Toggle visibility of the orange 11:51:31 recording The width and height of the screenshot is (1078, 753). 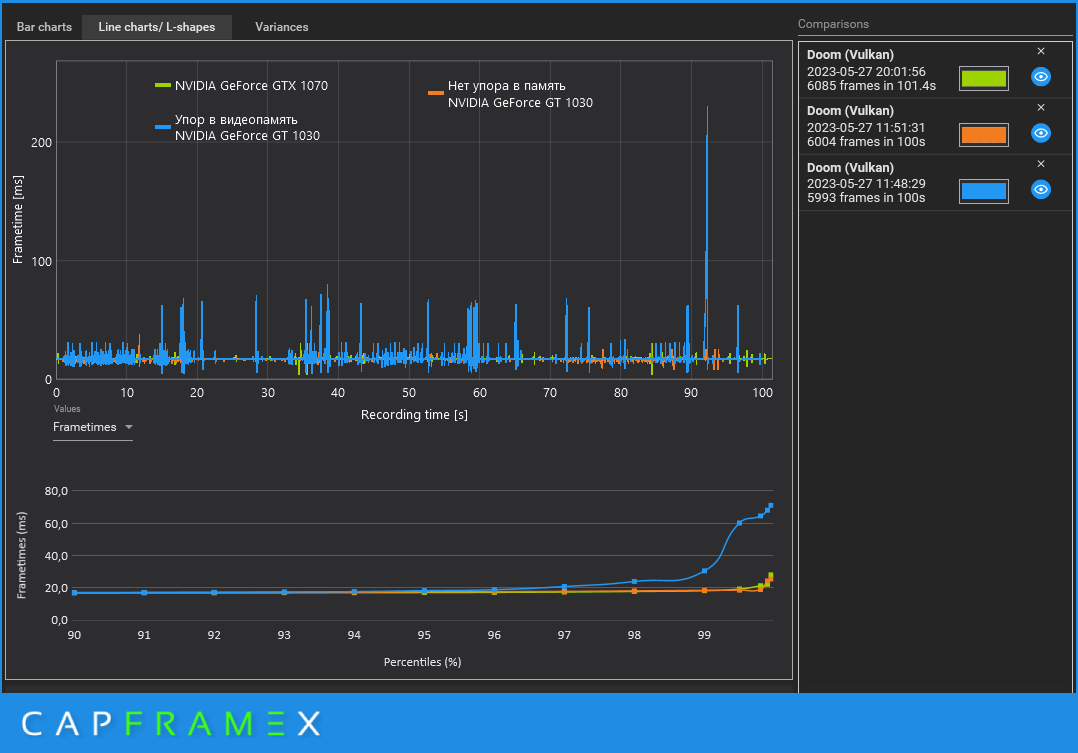point(1040,133)
